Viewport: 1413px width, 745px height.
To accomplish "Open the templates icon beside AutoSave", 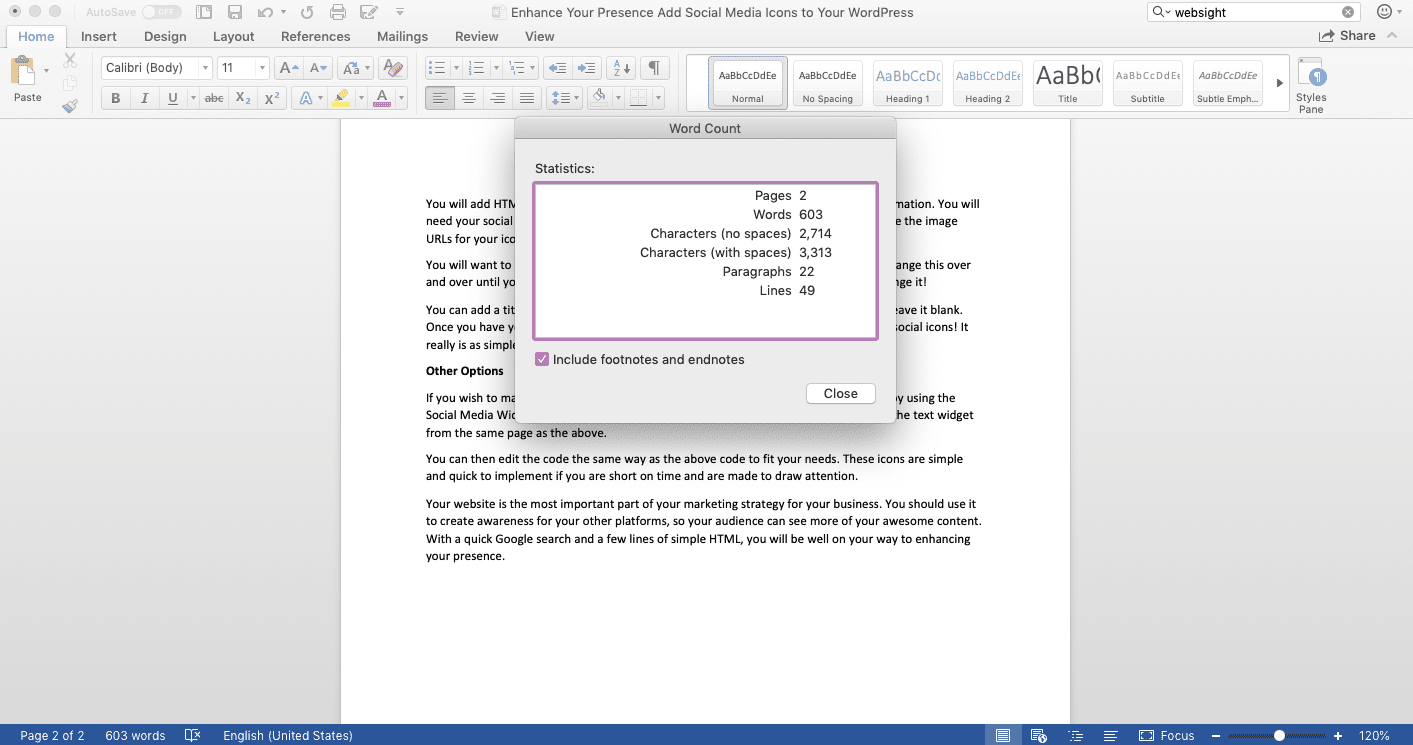I will (204, 13).
